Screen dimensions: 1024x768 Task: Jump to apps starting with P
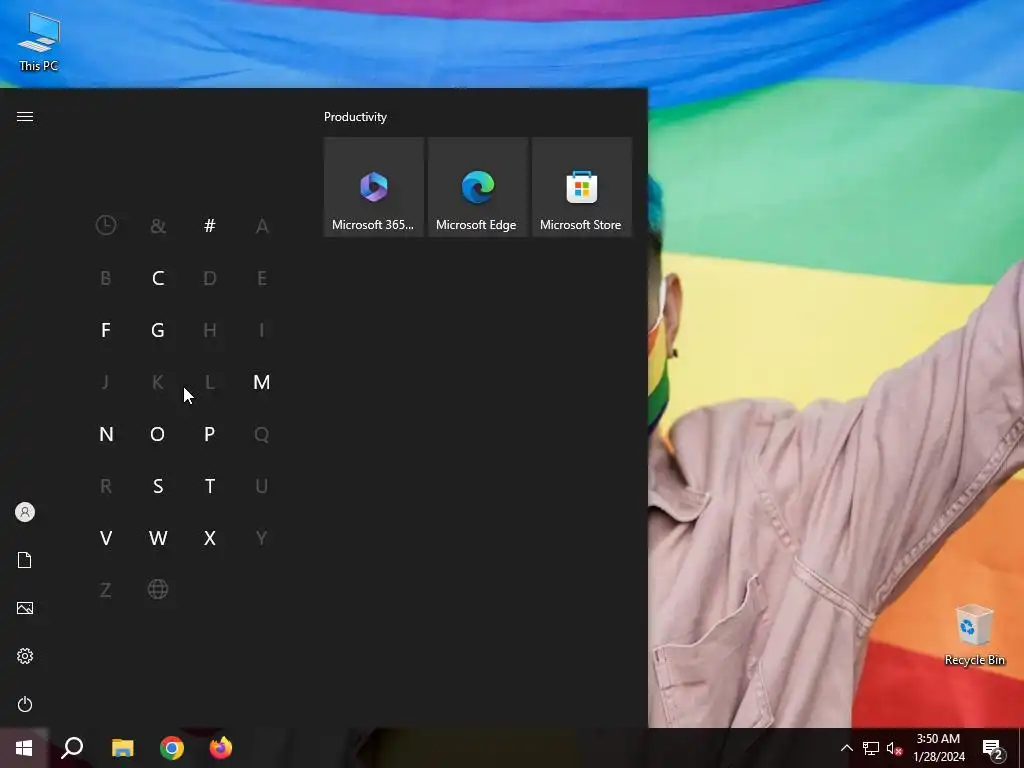pyautogui.click(x=210, y=434)
